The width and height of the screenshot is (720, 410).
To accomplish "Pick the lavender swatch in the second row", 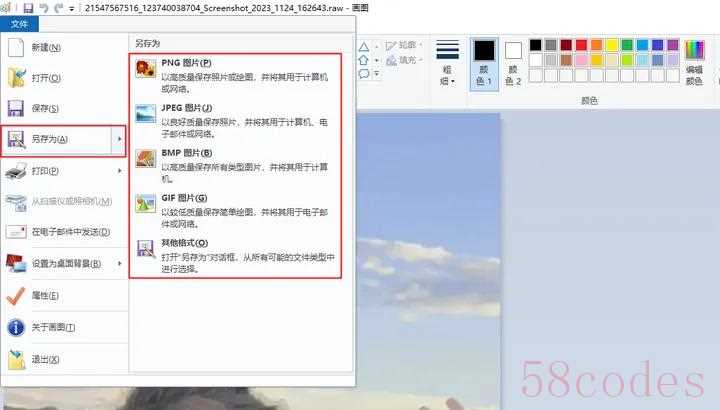I will 673,60.
